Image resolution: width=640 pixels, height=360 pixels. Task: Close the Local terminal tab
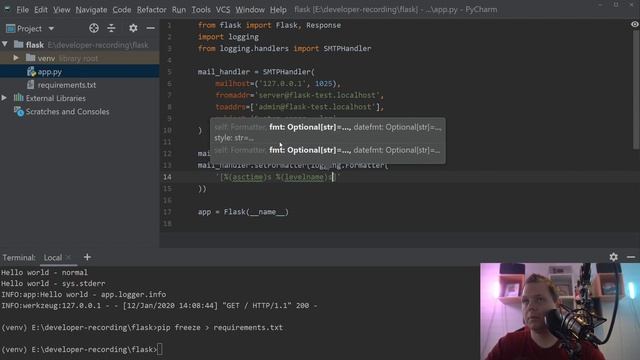68,257
